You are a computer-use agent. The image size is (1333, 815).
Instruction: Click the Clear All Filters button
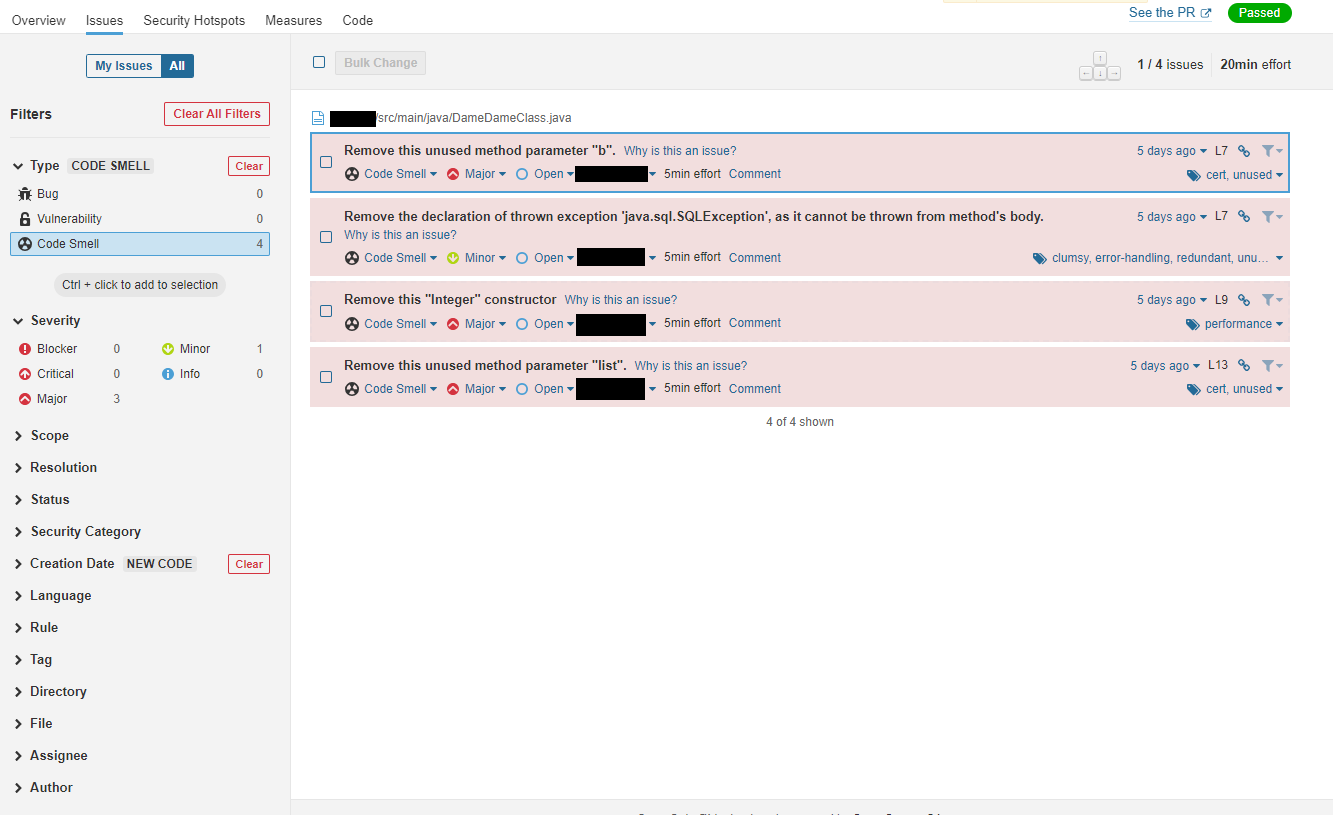216,113
